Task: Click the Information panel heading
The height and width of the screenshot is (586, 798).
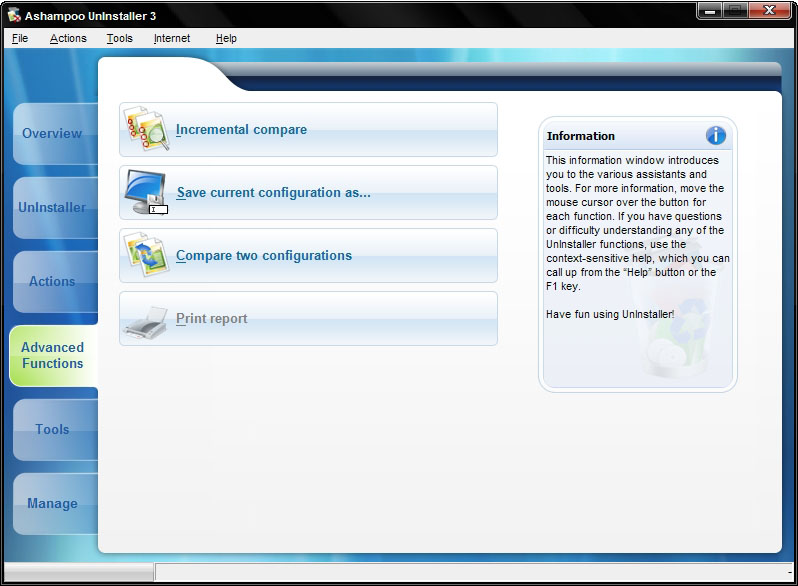Action: (581, 136)
